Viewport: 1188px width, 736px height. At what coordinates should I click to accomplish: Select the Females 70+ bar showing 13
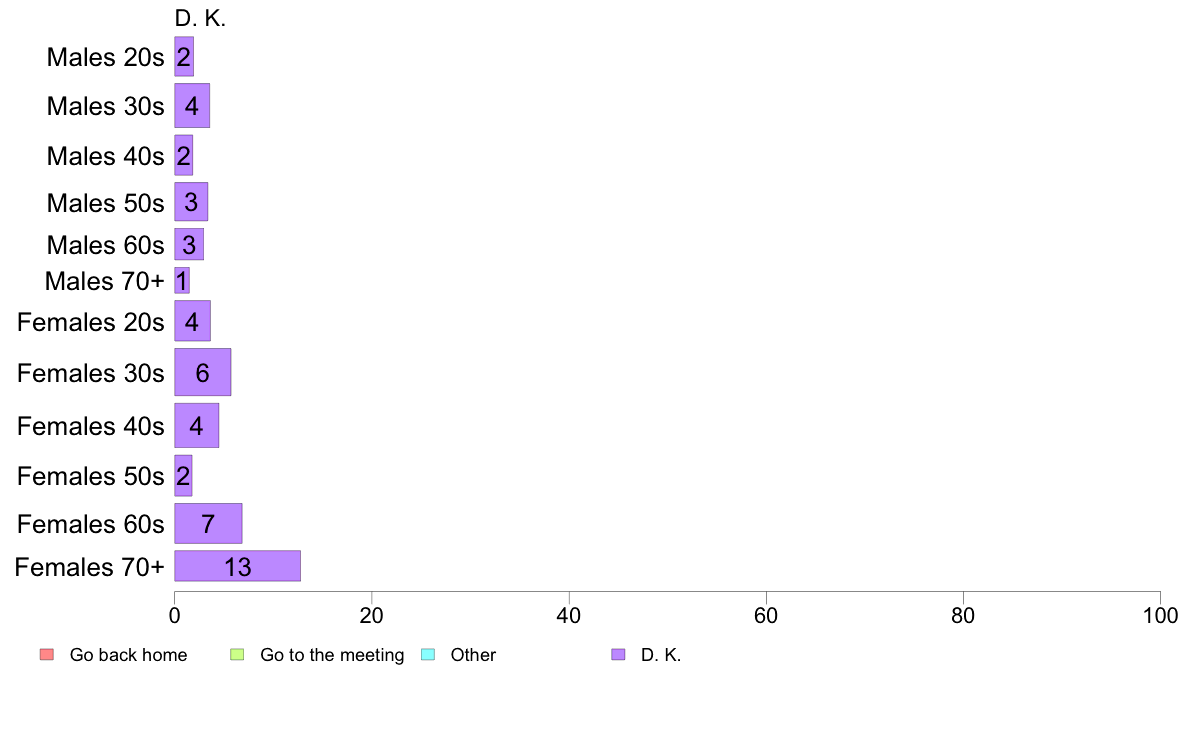[238, 566]
